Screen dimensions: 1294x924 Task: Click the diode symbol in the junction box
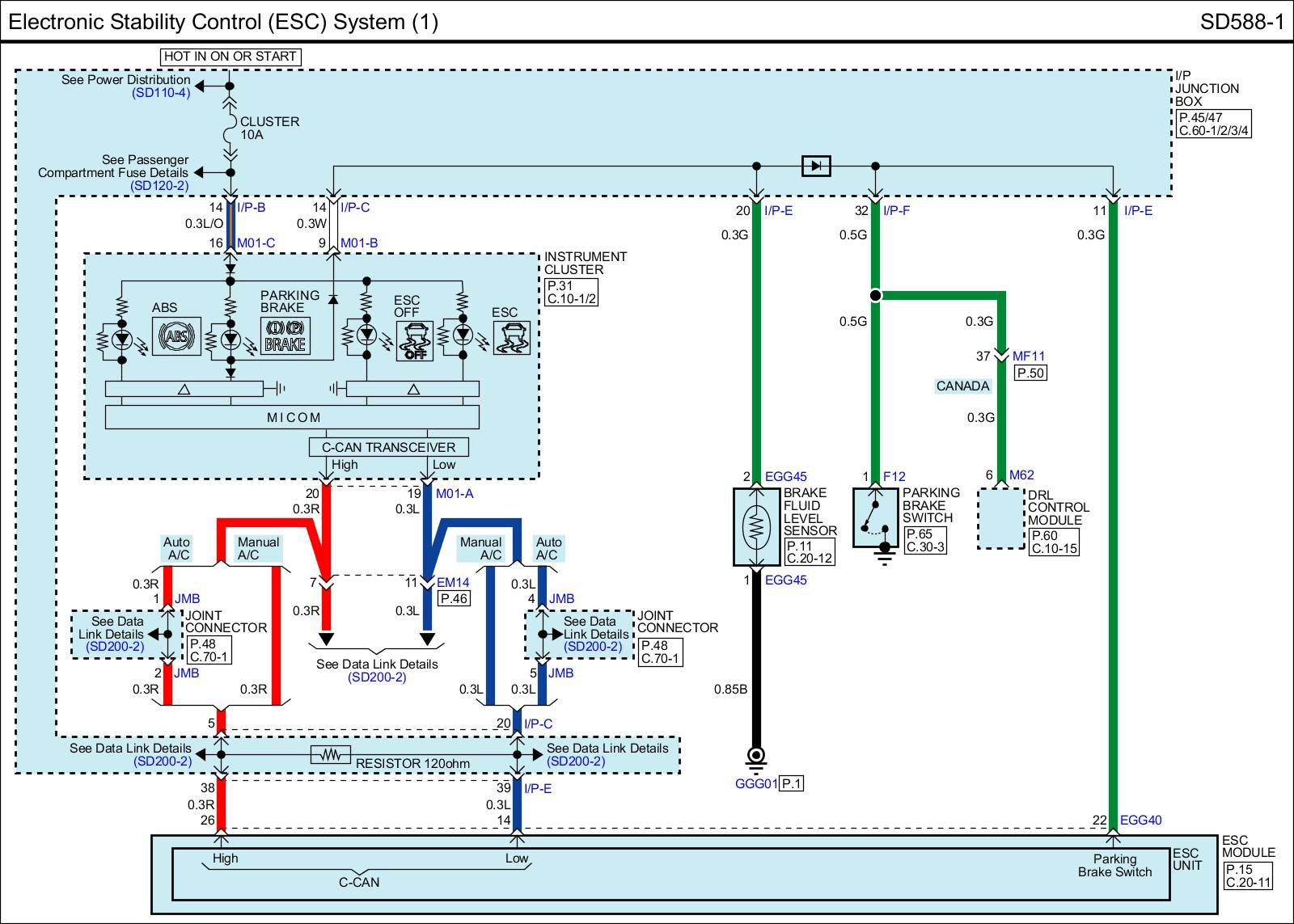pyautogui.click(x=815, y=166)
